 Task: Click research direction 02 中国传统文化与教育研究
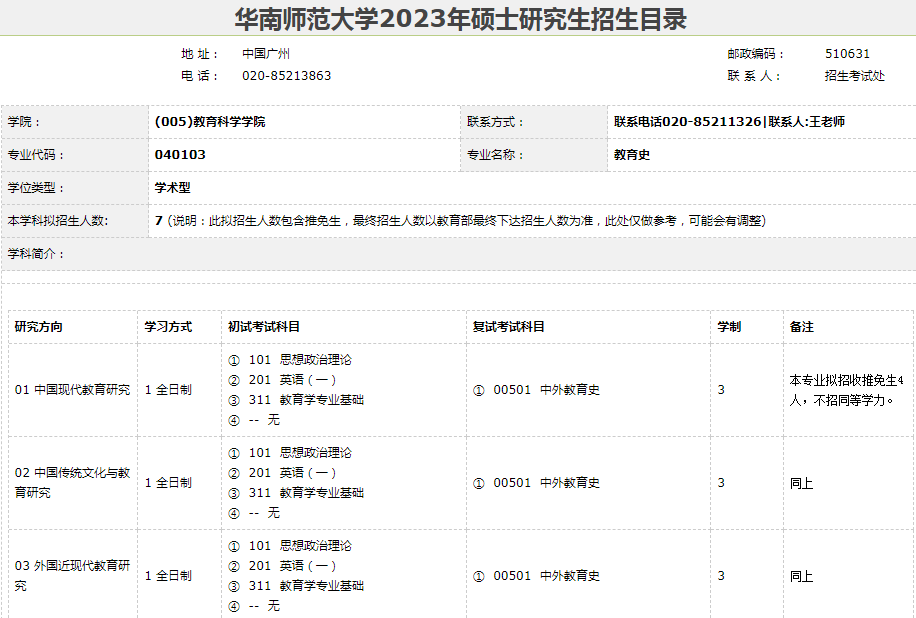point(72,482)
